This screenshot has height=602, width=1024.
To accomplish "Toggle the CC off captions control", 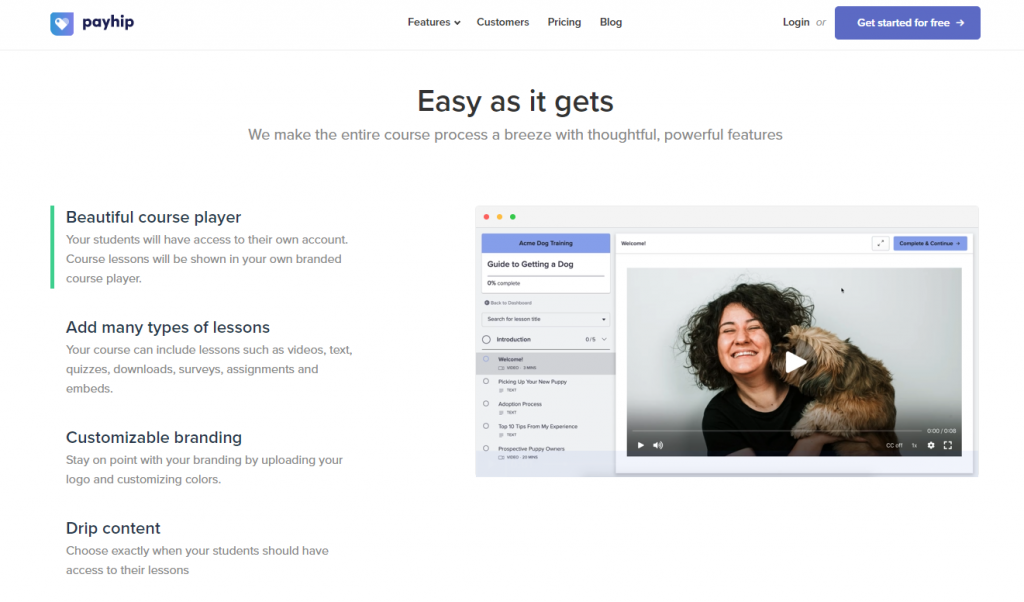I will pos(894,445).
